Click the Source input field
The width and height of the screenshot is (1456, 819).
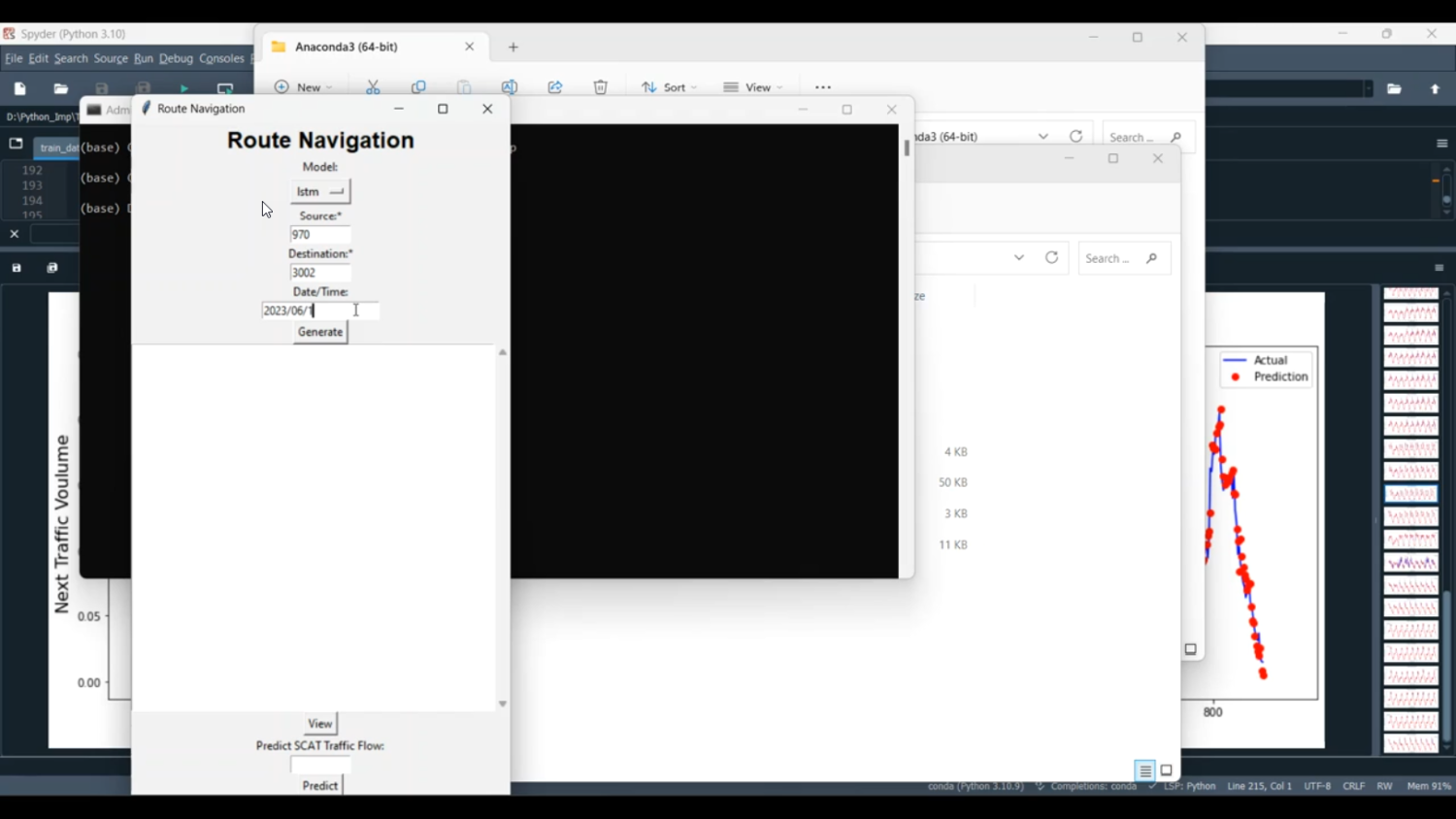pyautogui.click(x=320, y=235)
